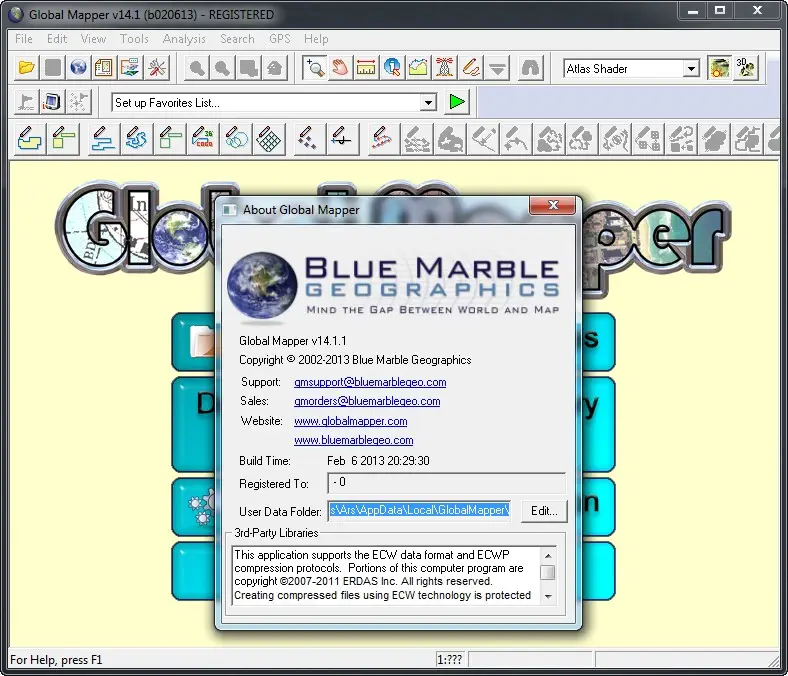This screenshot has width=788, height=676.
Task: Click the 'For Help, press F1' status text
Action: tap(56, 659)
